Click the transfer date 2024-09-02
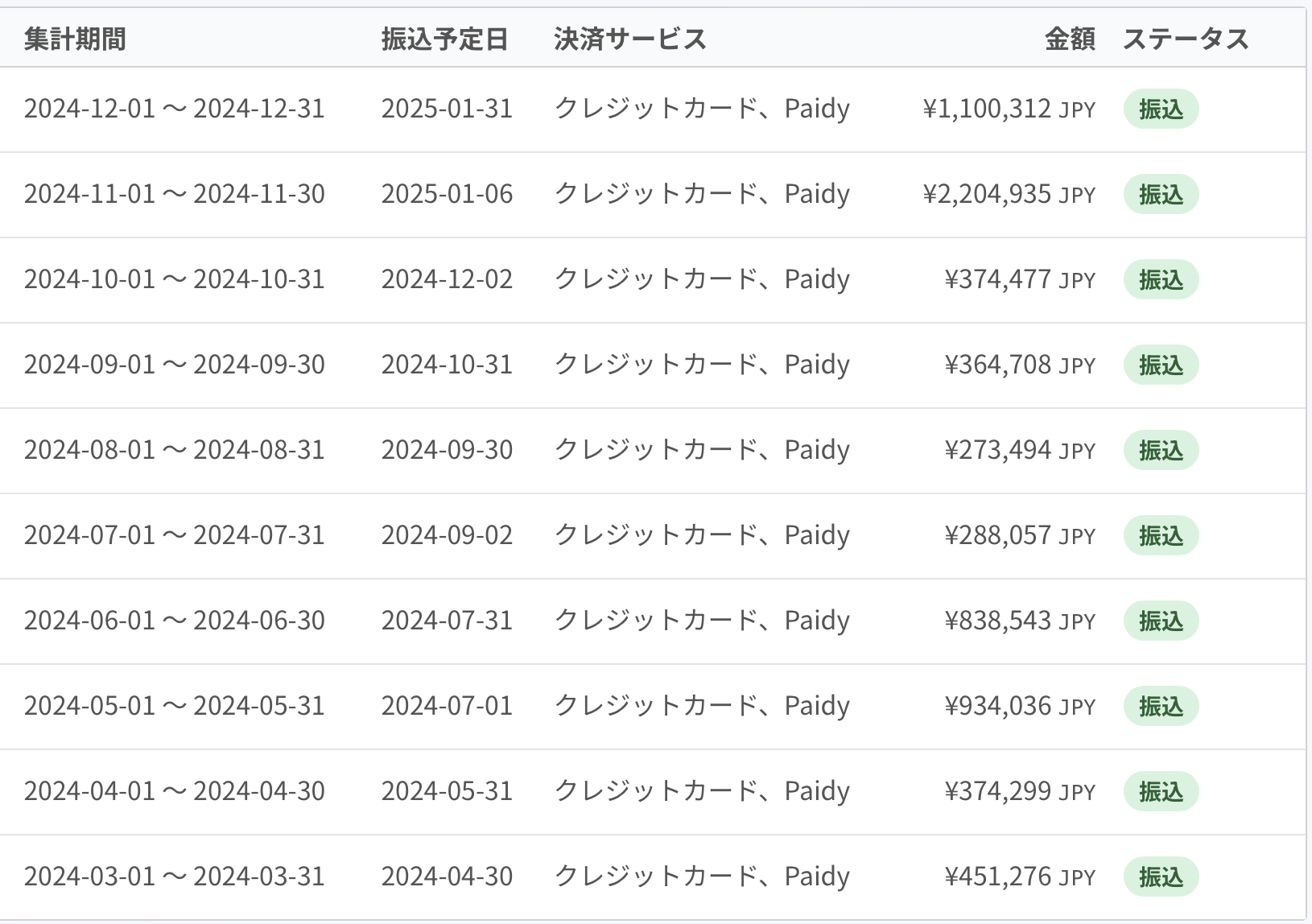 [447, 535]
